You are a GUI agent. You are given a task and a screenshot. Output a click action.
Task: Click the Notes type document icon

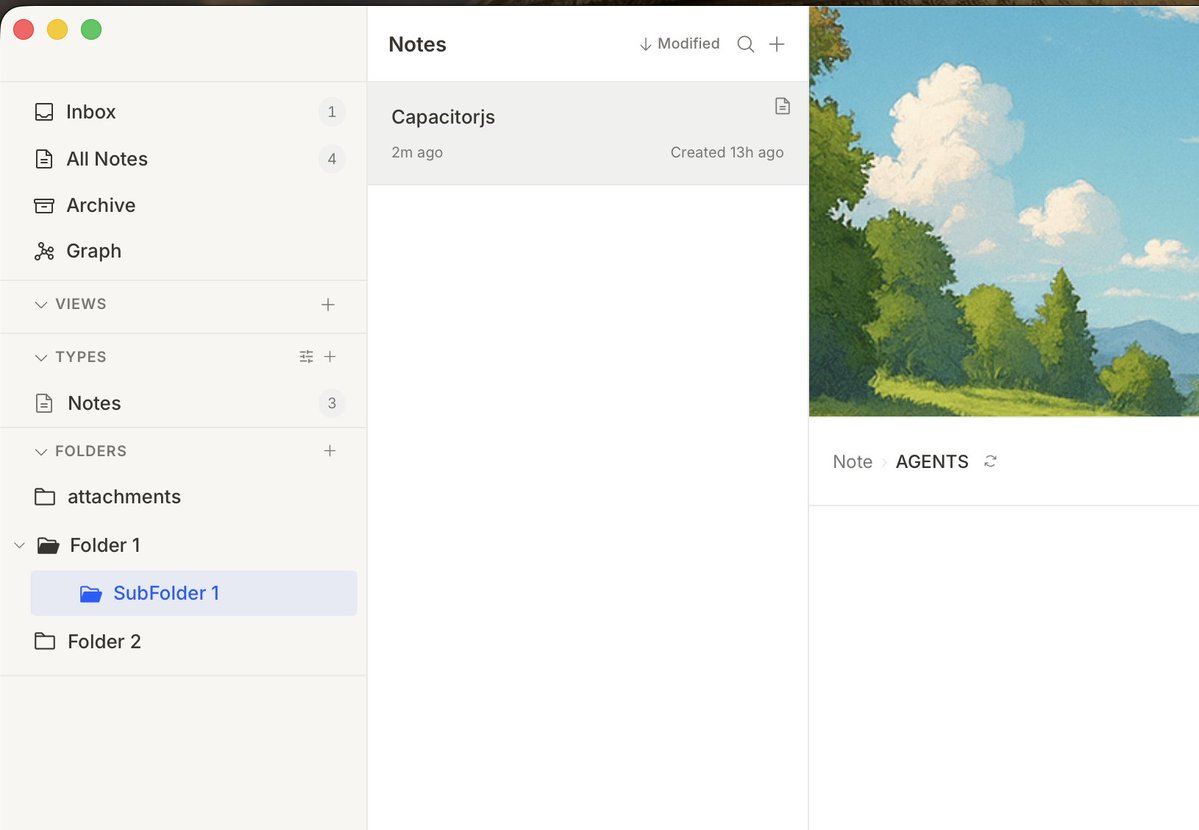44,403
